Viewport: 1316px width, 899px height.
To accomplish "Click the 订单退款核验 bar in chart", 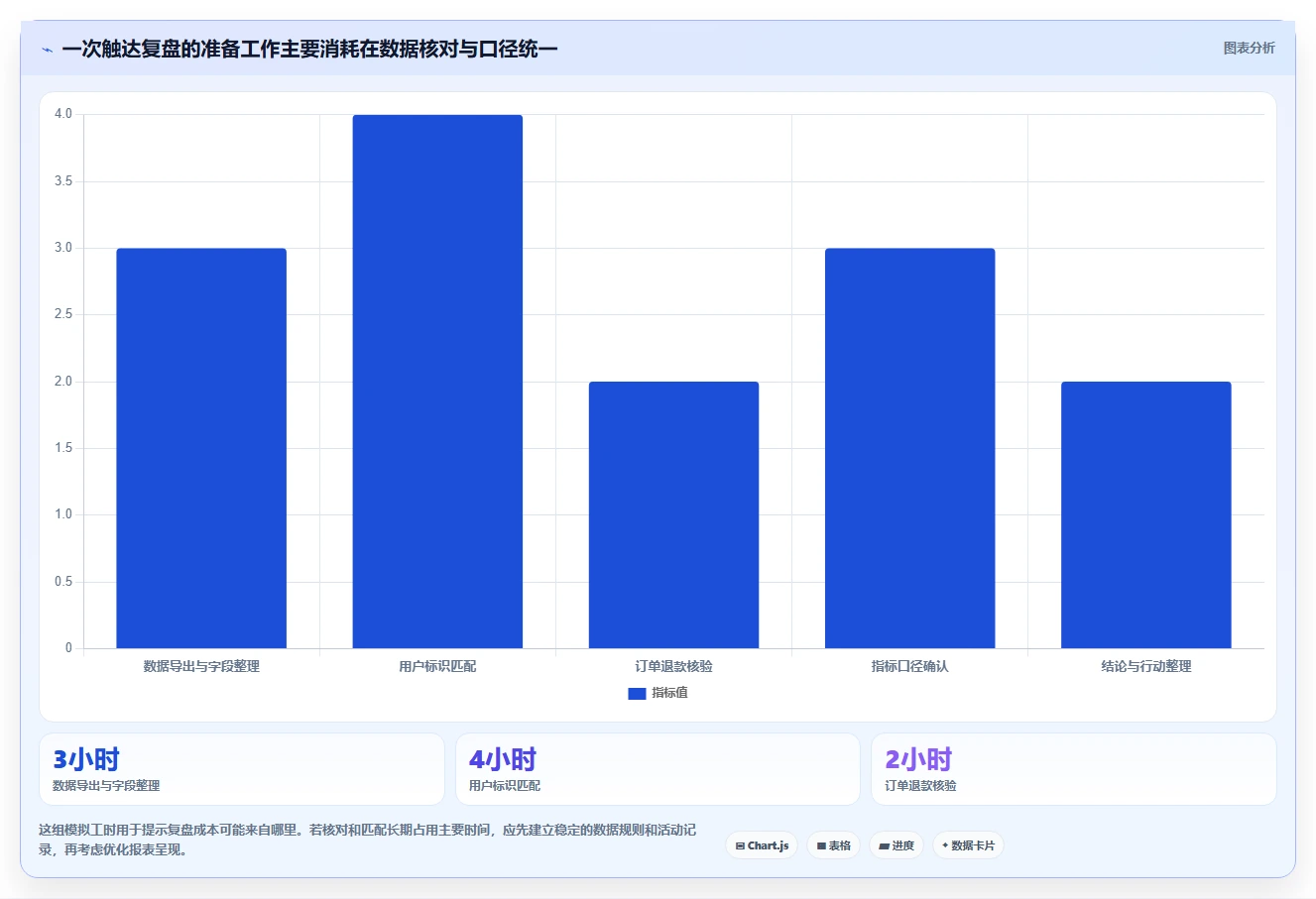I will tap(673, 515).
